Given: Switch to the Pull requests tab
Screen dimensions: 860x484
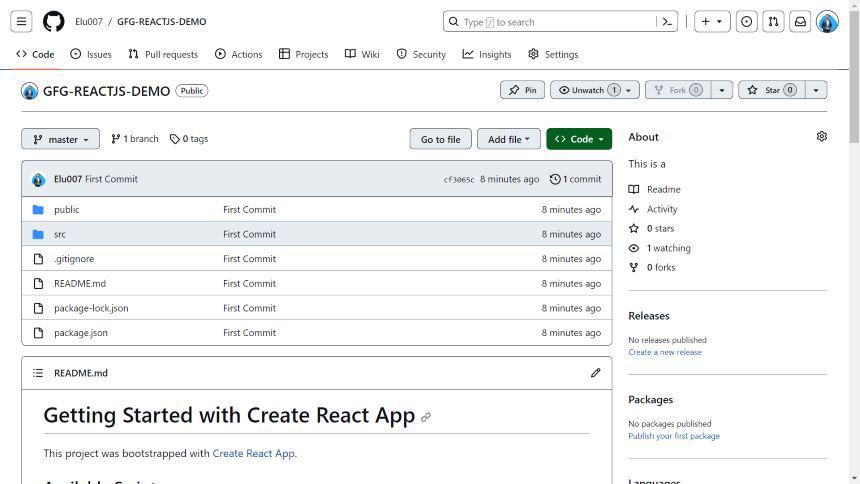Looking at the screenshot, I should pos(163,54).
